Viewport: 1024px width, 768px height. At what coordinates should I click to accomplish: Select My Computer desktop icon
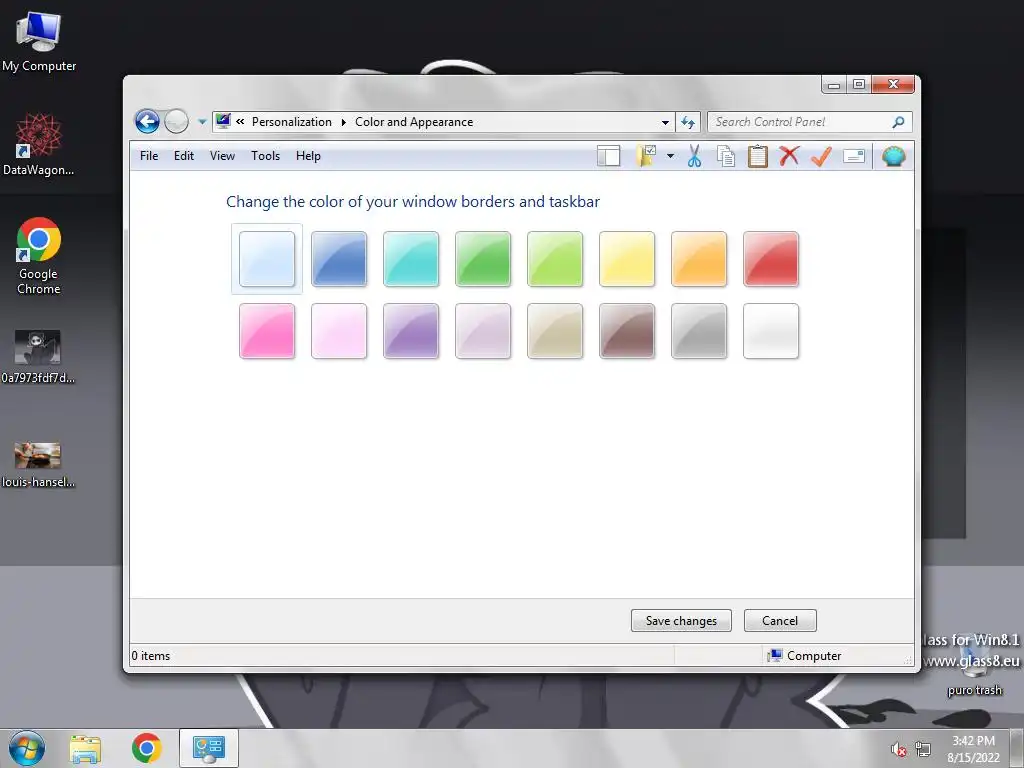(x=39, y=42)
